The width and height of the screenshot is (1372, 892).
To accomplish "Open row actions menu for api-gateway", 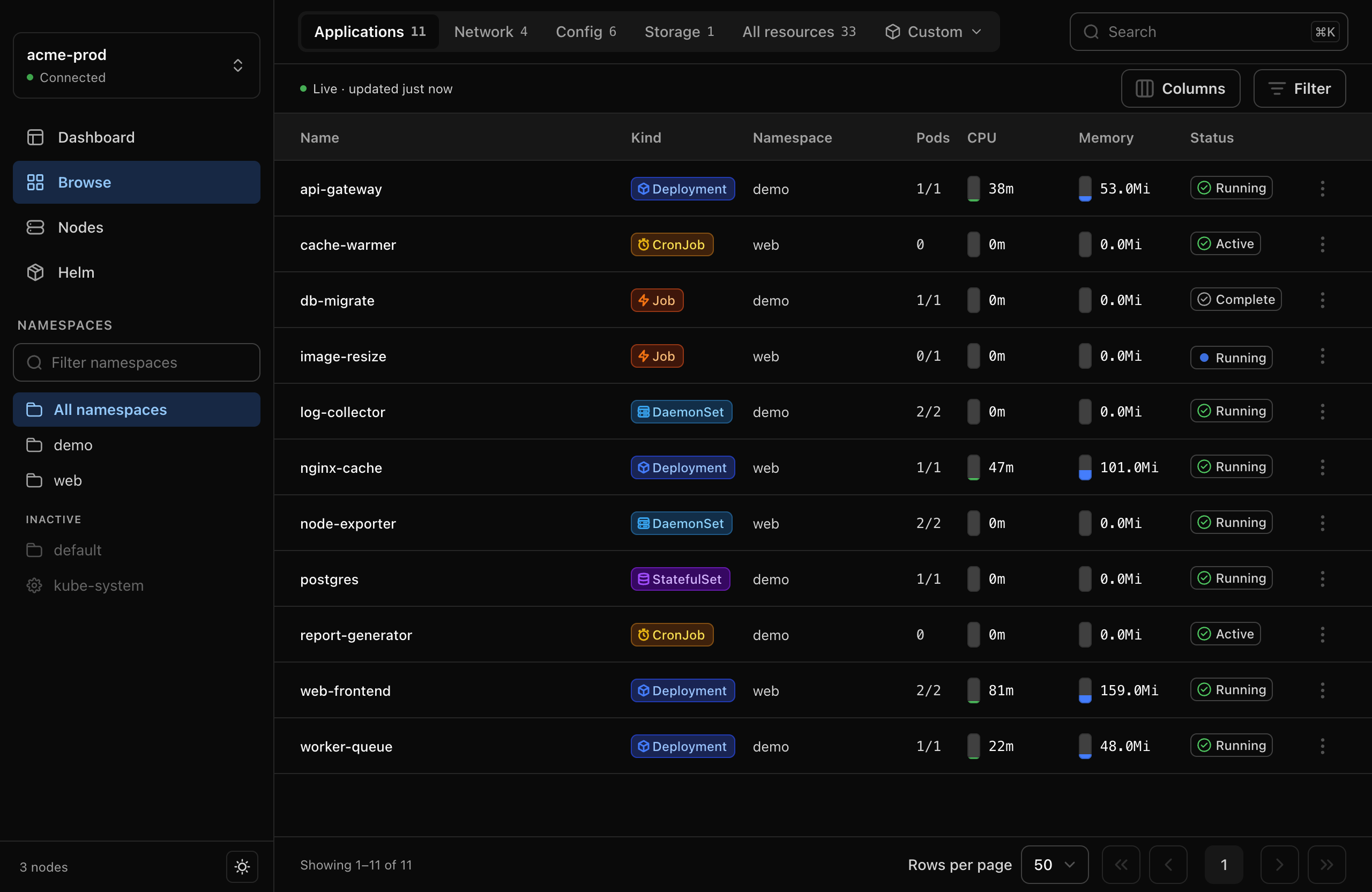I will point(1322,189).
